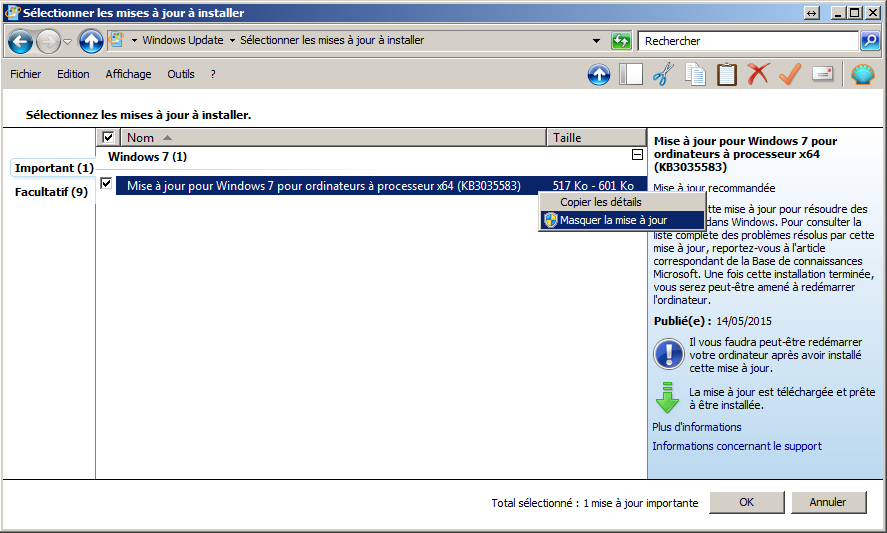The height and width of the screenshot is (533, 887).
Task: Switch to the Important (1) tab
Action: point(54,168)
